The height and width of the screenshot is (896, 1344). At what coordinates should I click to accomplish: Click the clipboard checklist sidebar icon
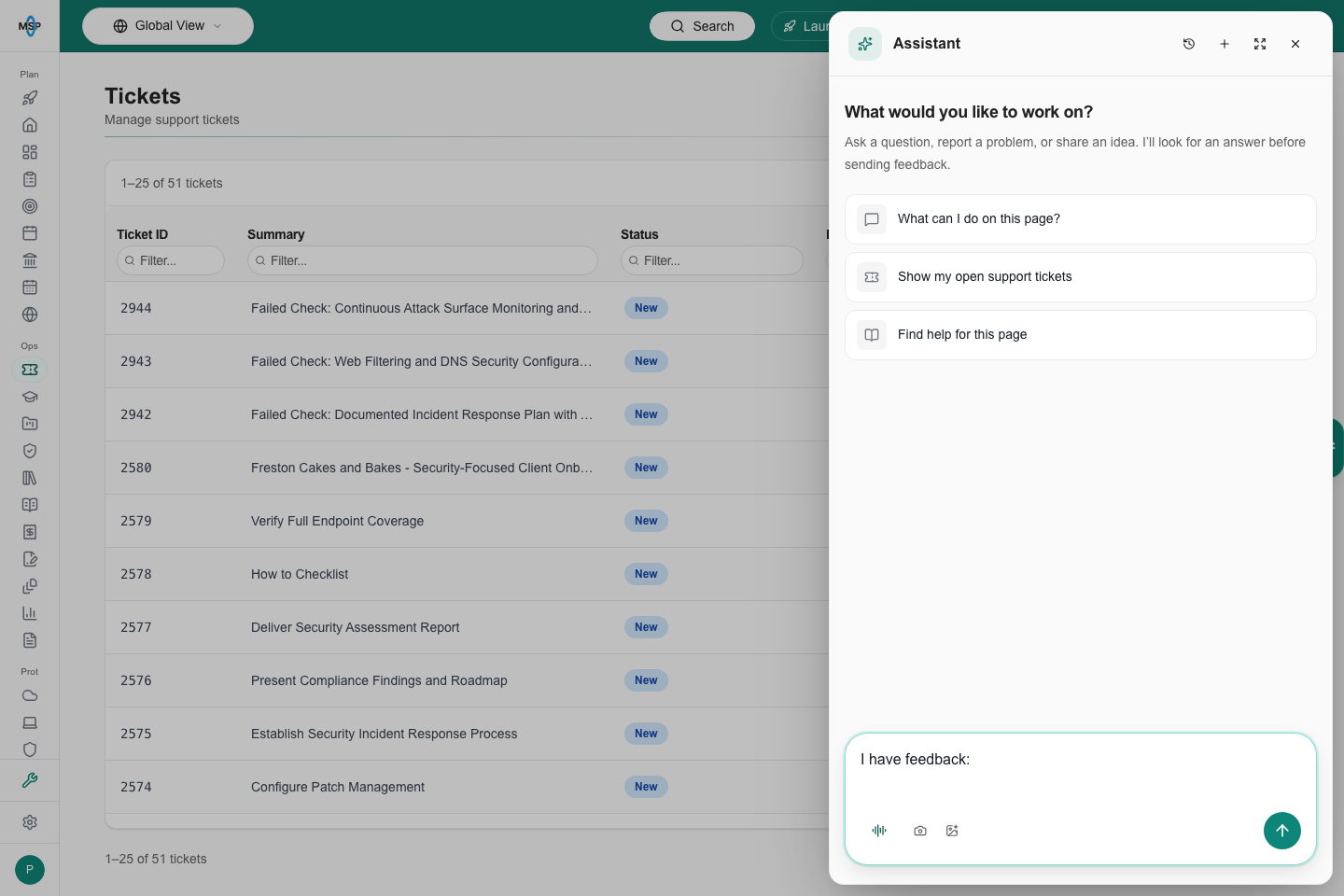click(x=30, y=179)
